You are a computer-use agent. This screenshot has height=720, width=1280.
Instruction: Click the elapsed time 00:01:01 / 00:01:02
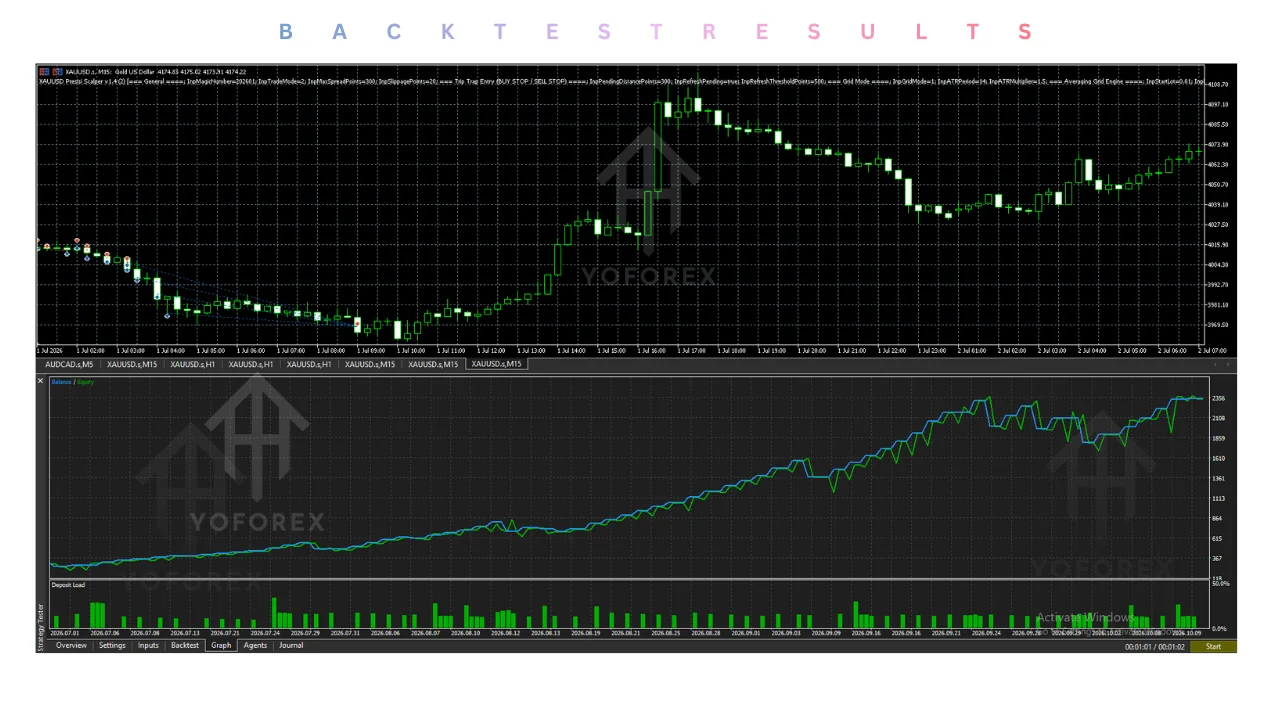tap(1155, 647)
